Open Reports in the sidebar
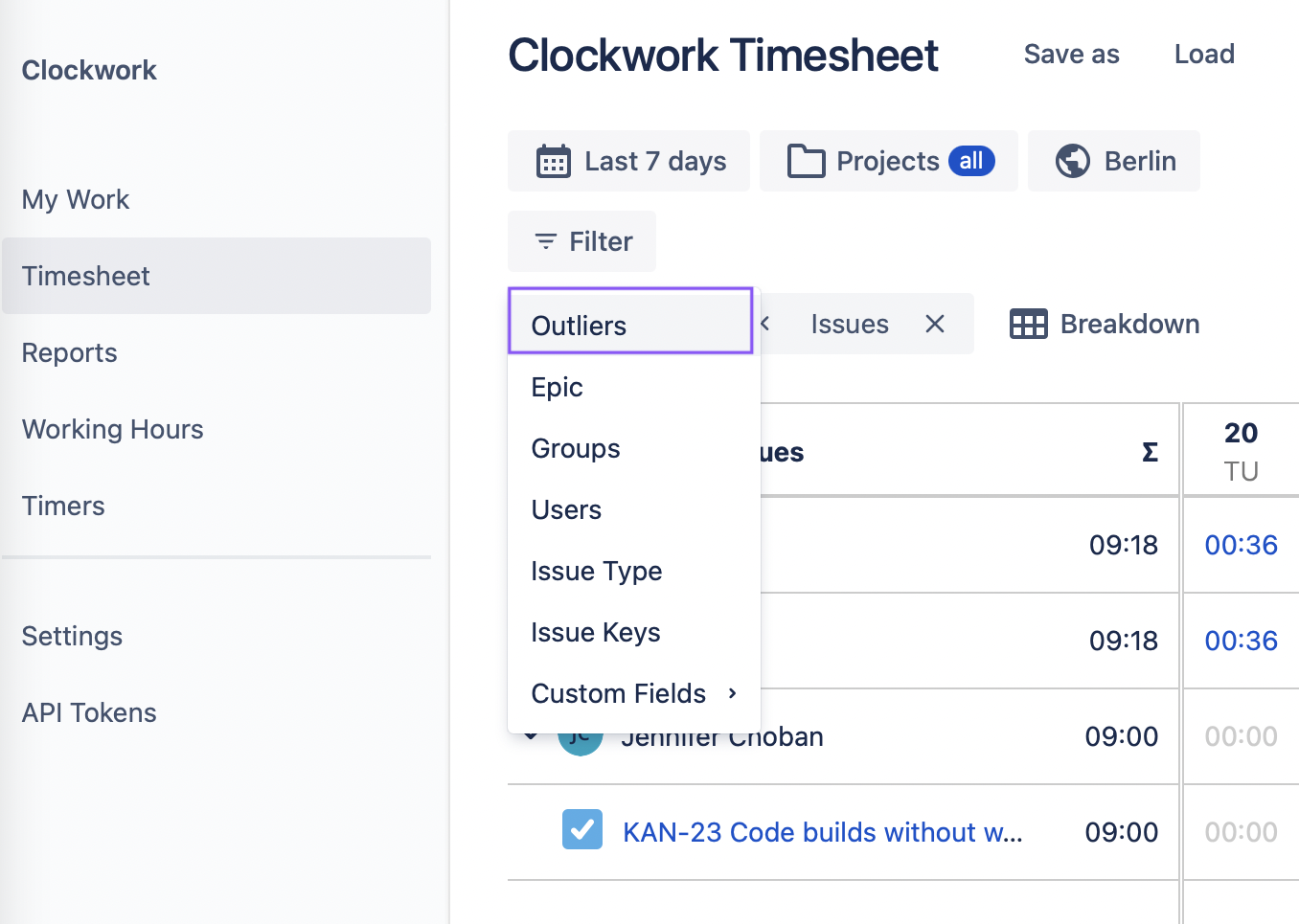This screenshot has height=924, width=1299. click(x=216, y=352)
